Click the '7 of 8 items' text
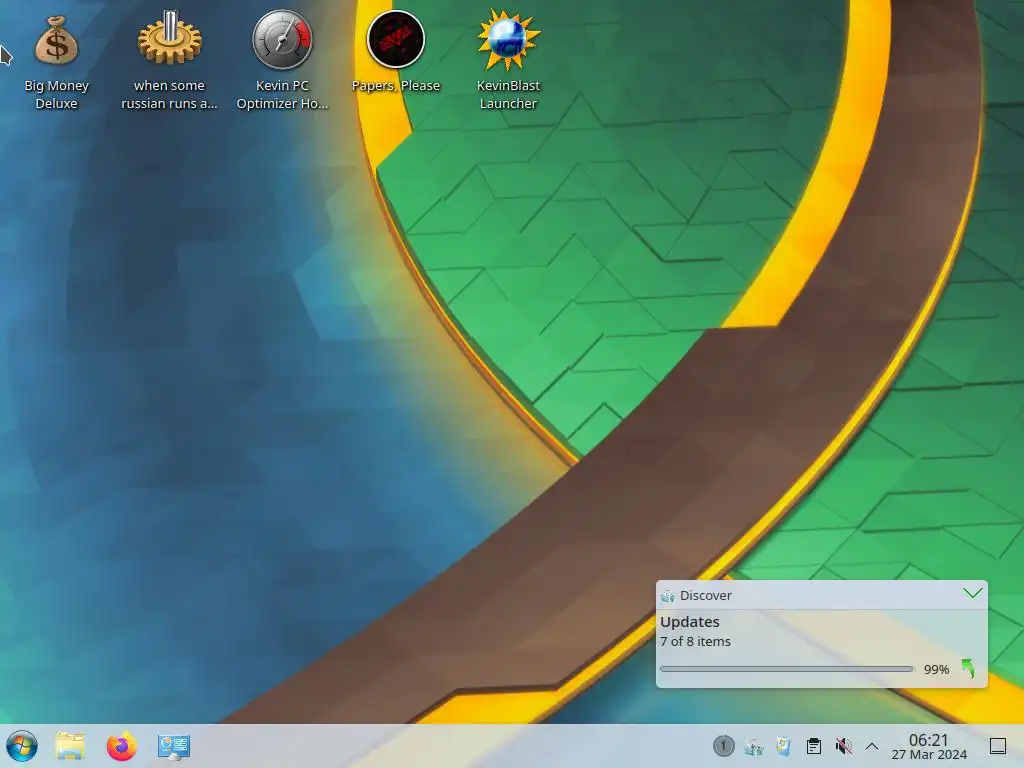Screen dimensions: 1024x768 point(696,641)
